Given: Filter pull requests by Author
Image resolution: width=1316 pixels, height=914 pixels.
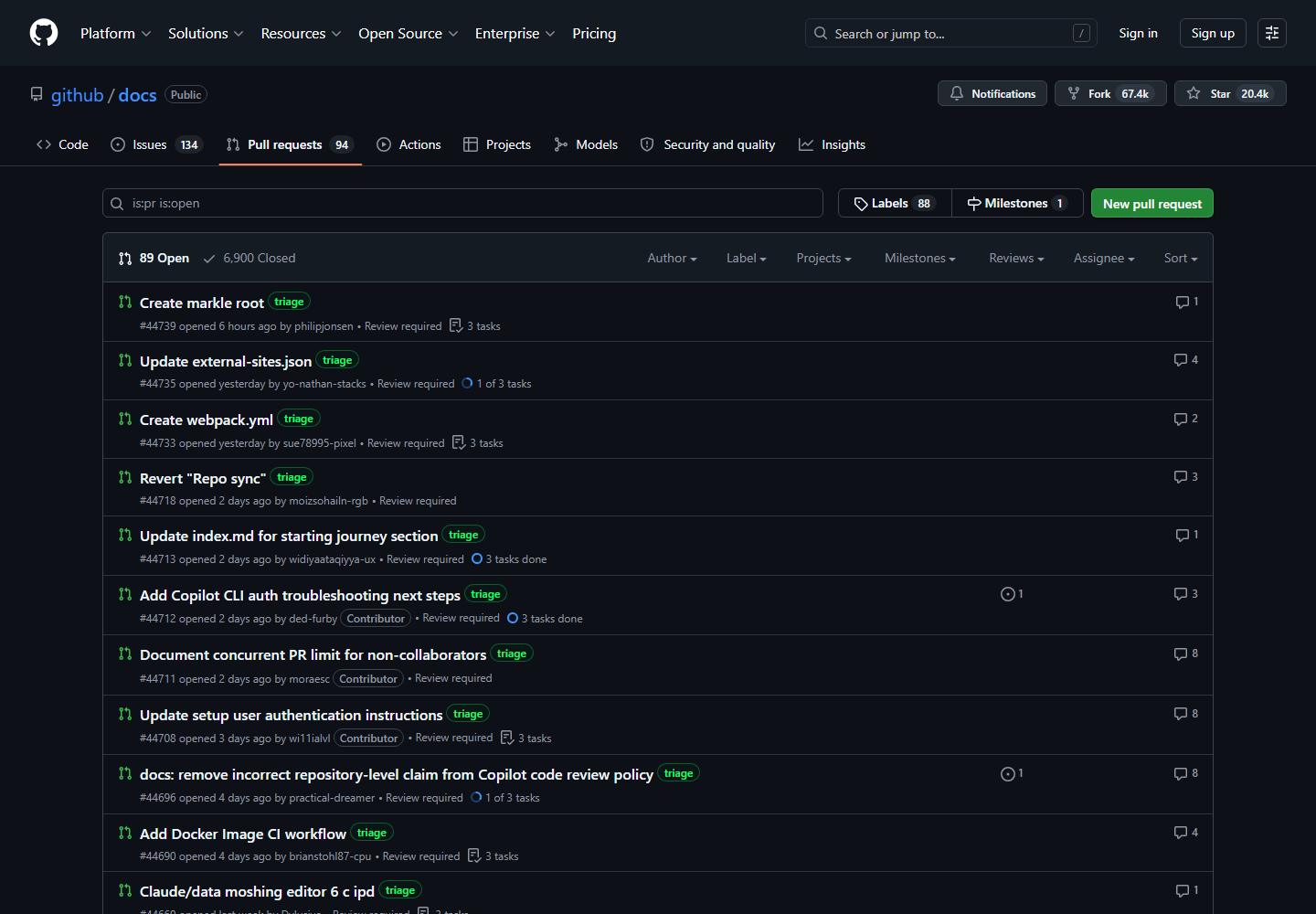Looking at the screenshot, I should [x=672, y=258].
